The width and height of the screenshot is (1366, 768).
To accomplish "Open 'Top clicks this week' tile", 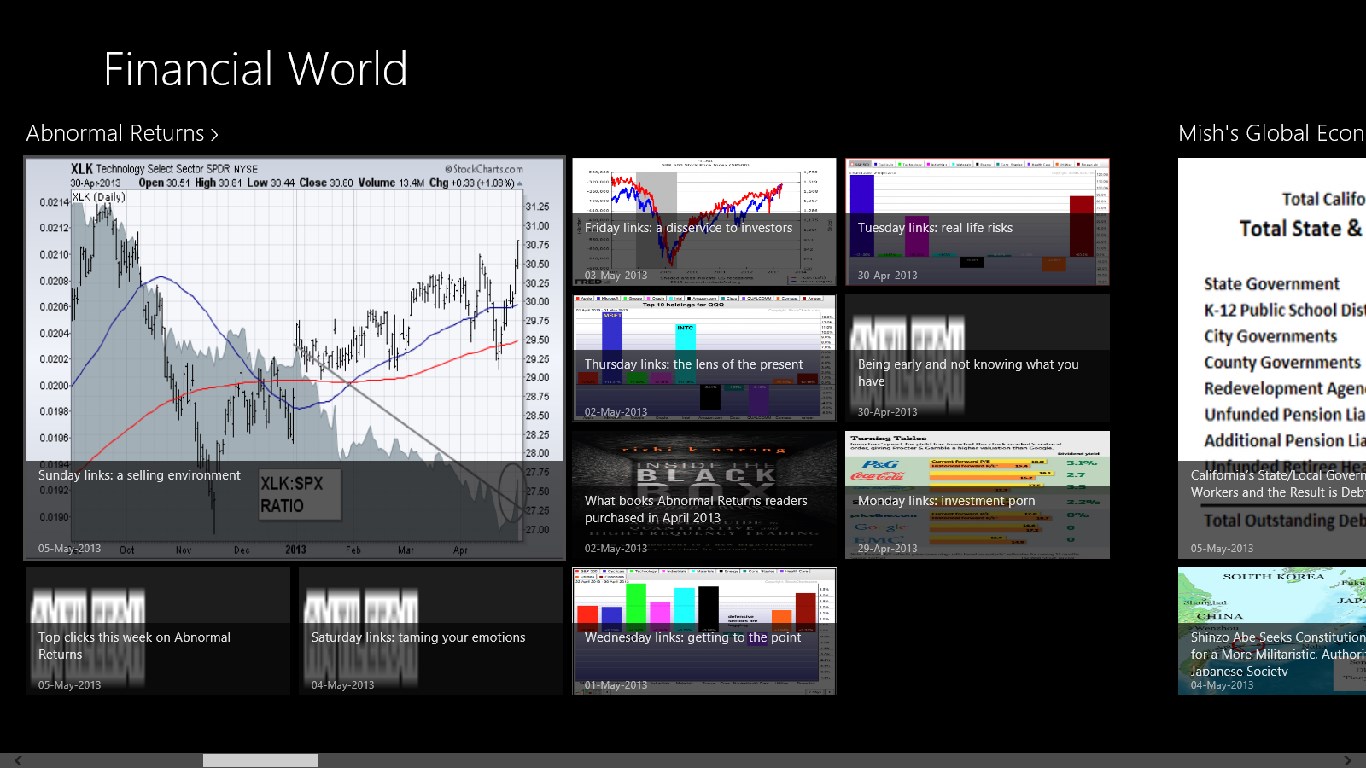I will coord(158,631).
